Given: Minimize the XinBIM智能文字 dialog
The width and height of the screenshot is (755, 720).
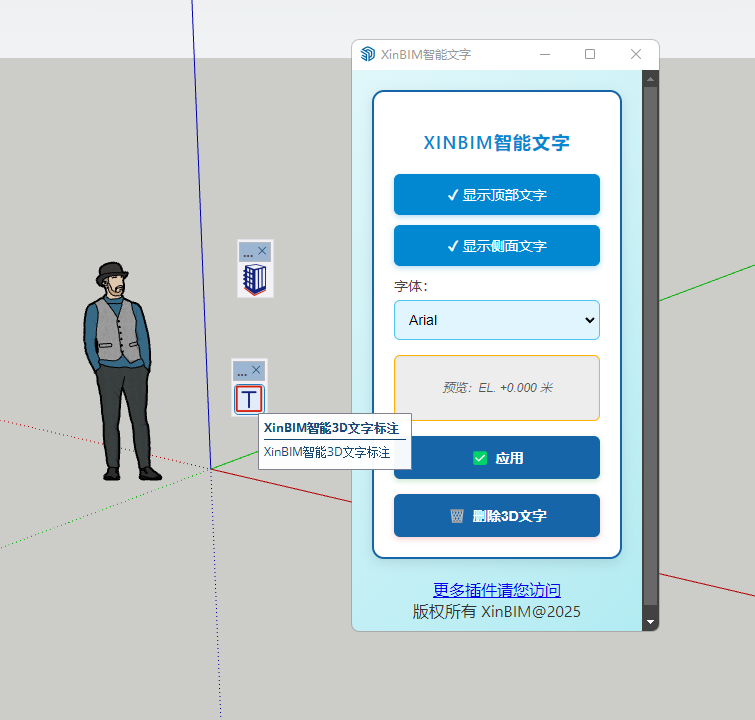Looking at the screenshot, I should pyautogui.click(x=545, y=54).
